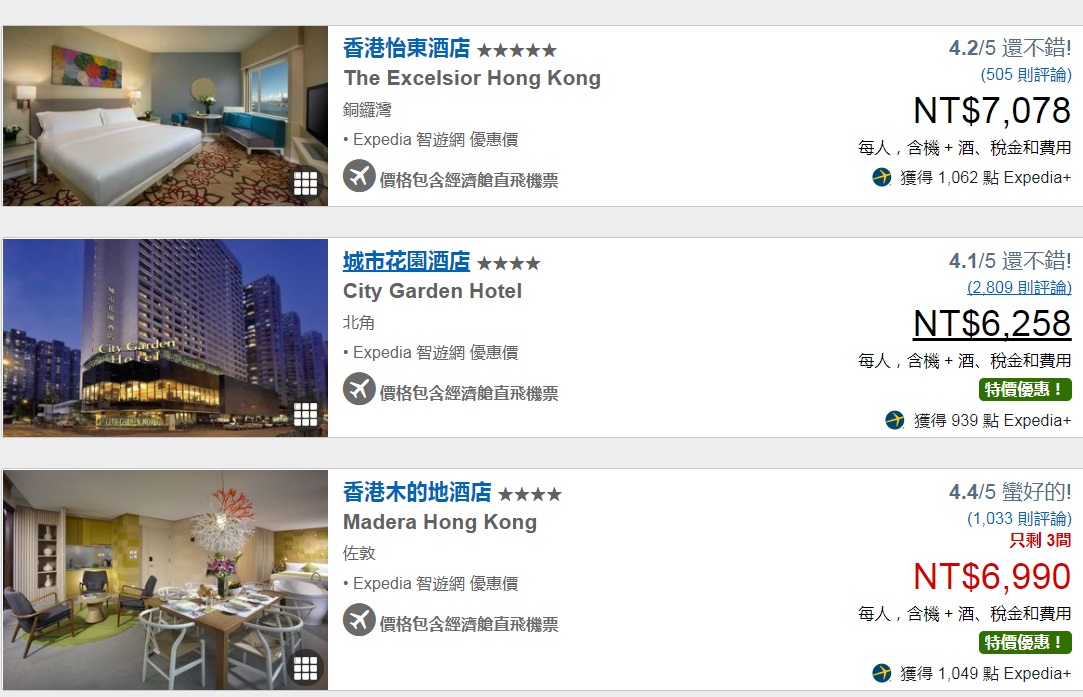Click the Excelsior bedroom photo thumbnail
The height and width of the screenshot is (697, 1083).
(x=165, y=116)
